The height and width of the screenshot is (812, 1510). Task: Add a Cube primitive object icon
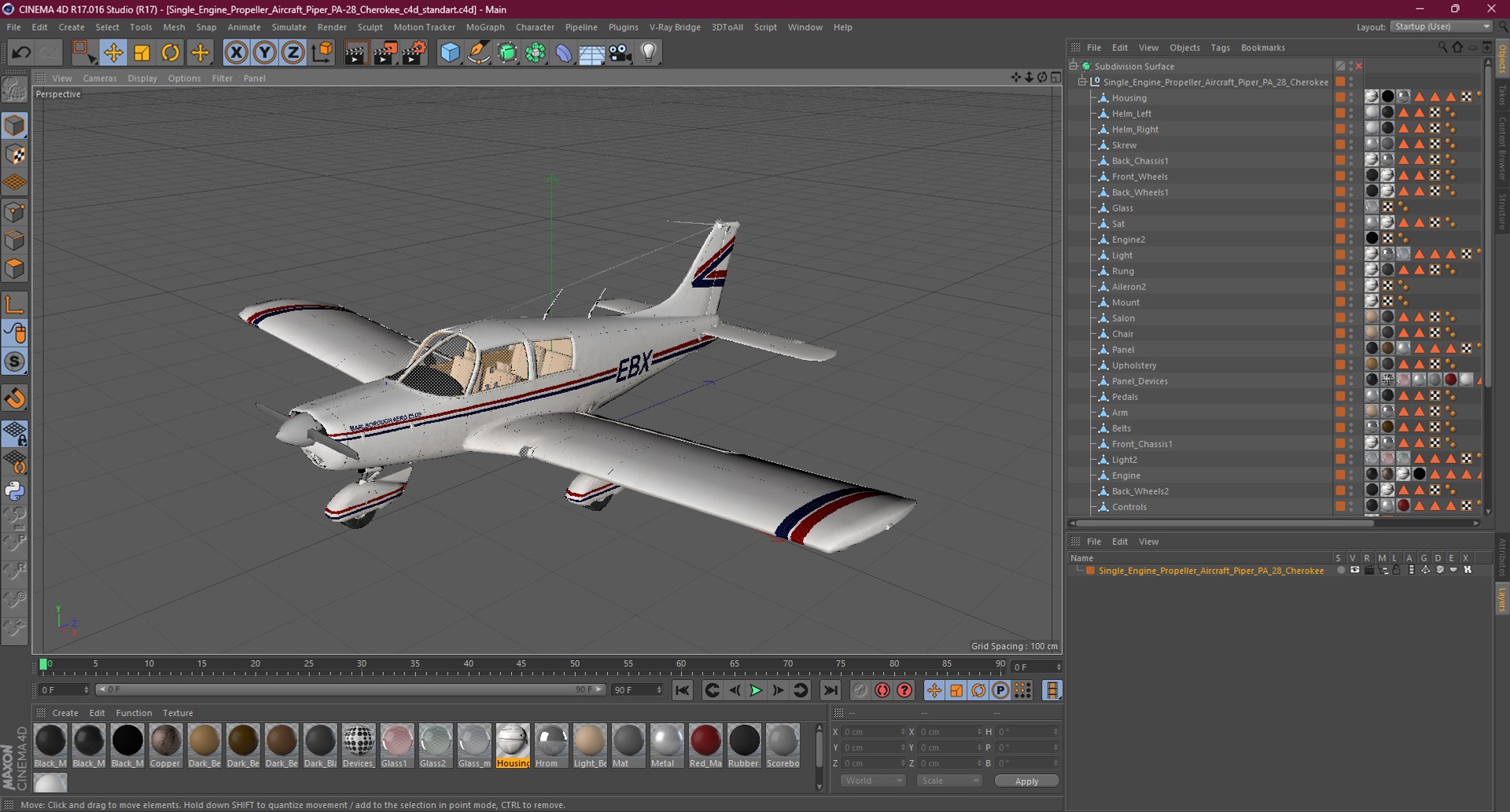(x=450, y=53)
